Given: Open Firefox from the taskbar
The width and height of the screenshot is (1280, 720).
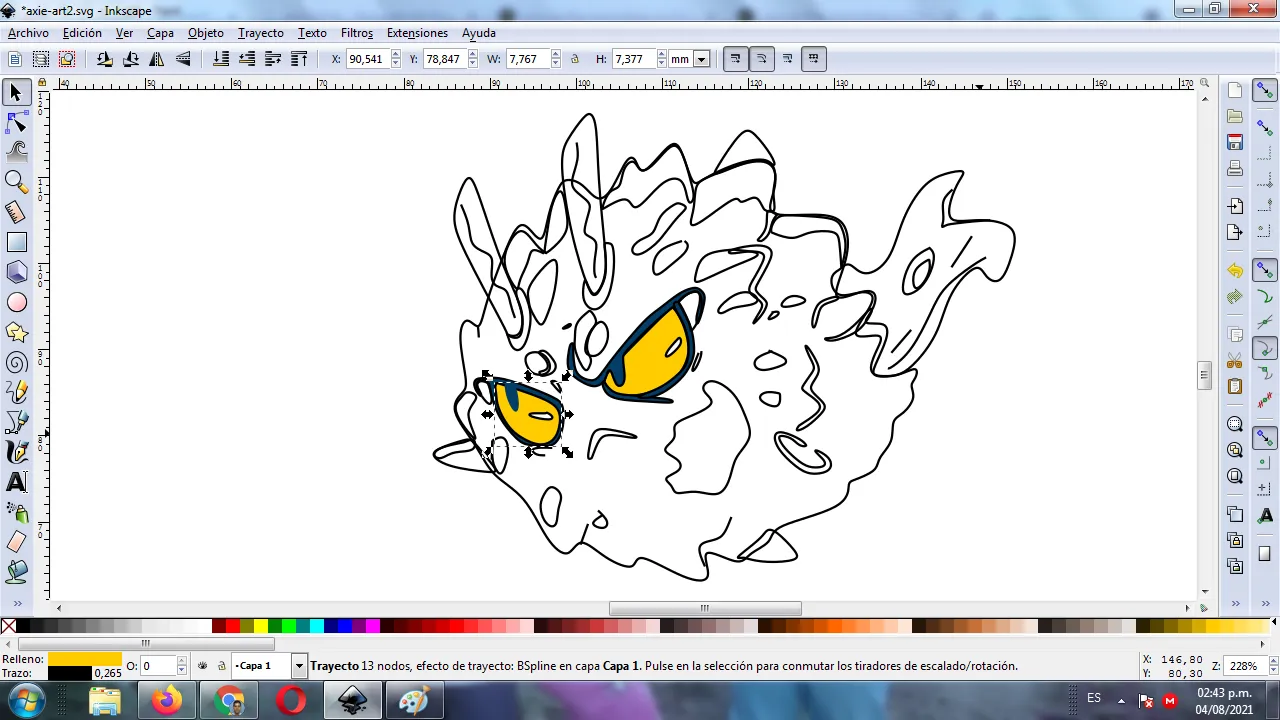Looking at the screenshot, I should point(167,700).
